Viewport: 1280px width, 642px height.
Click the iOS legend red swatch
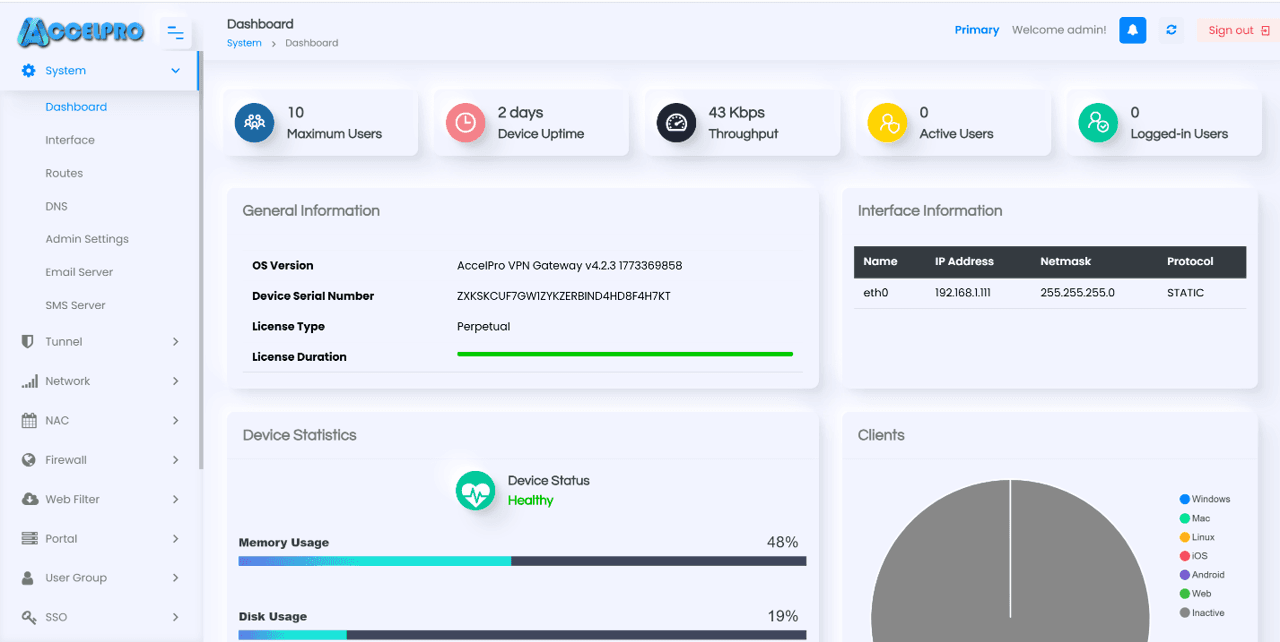(1185, 556)
